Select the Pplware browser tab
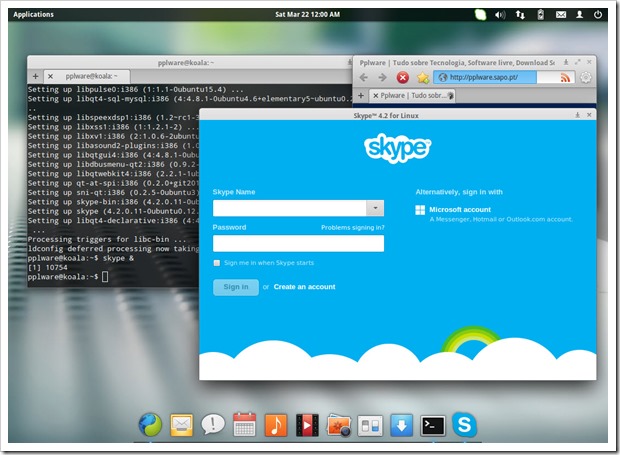The height and width of the screenshot is (455, 620). (412, 96)
